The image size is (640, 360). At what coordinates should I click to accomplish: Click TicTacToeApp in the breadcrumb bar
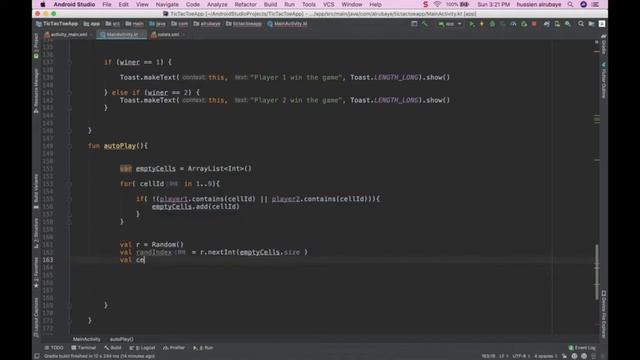point(57,24)
